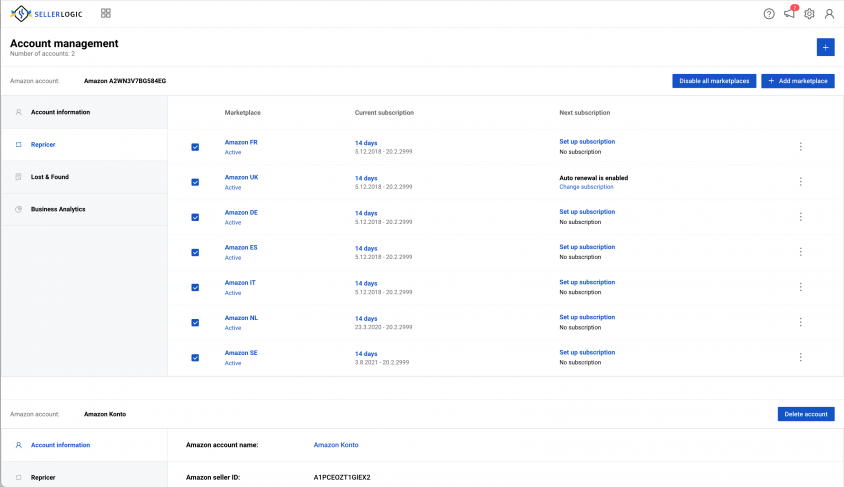
Task: Open the apps grid icon beside logo
Action: 106,13
